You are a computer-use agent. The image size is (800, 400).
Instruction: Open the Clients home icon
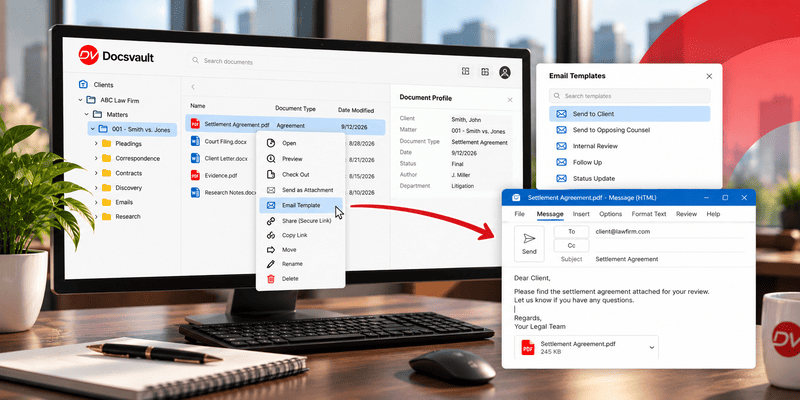pos(83,85)
